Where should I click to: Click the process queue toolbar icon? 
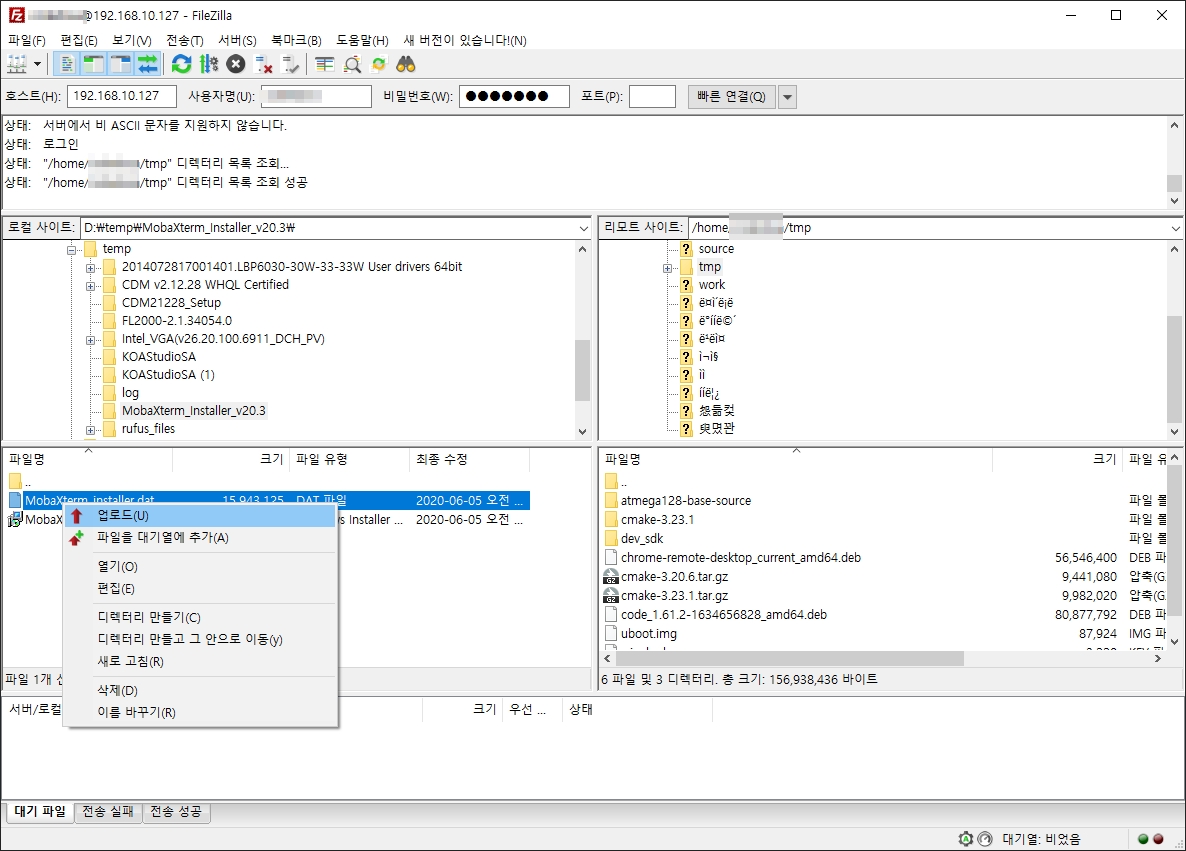(x=209, y=64)
